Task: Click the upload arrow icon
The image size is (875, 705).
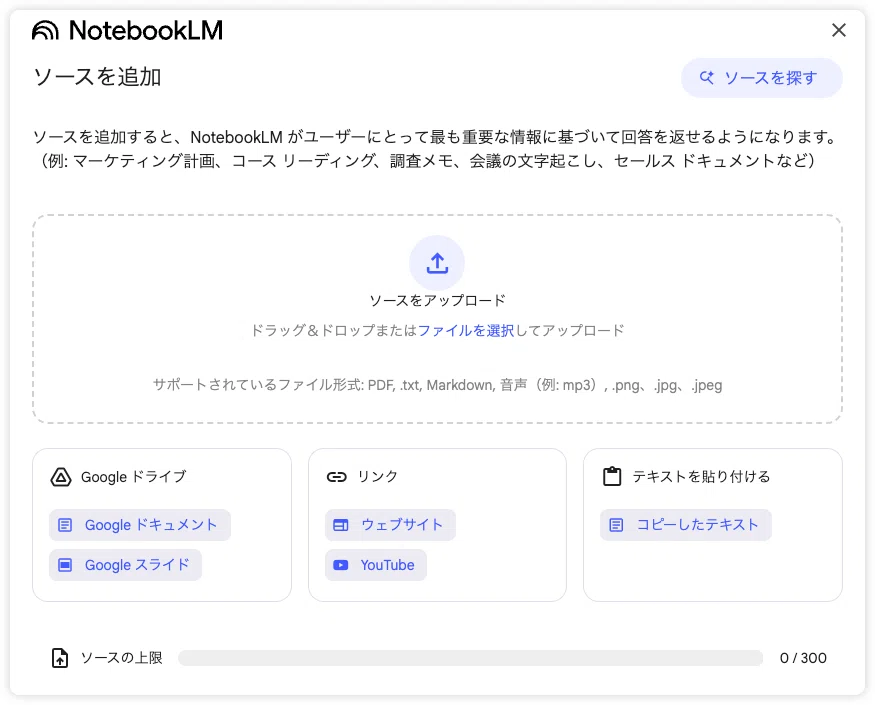Action: tap(437, 263)
